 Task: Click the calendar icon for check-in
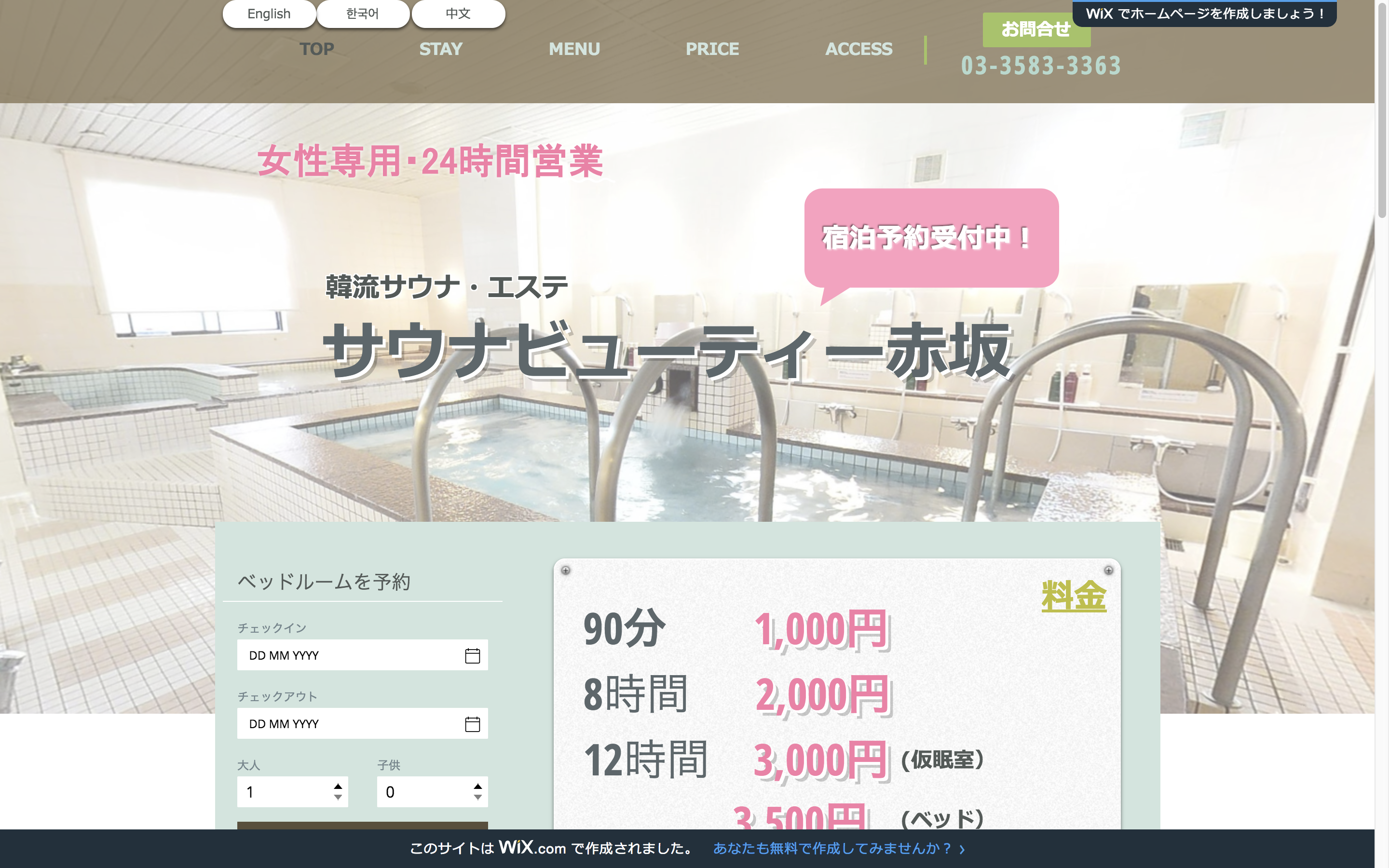tap(473, 655)
